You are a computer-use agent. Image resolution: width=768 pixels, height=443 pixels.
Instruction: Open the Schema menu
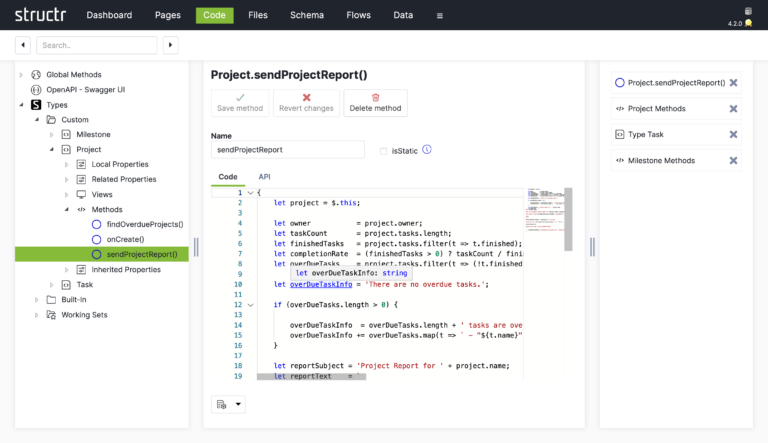(306, 16)
